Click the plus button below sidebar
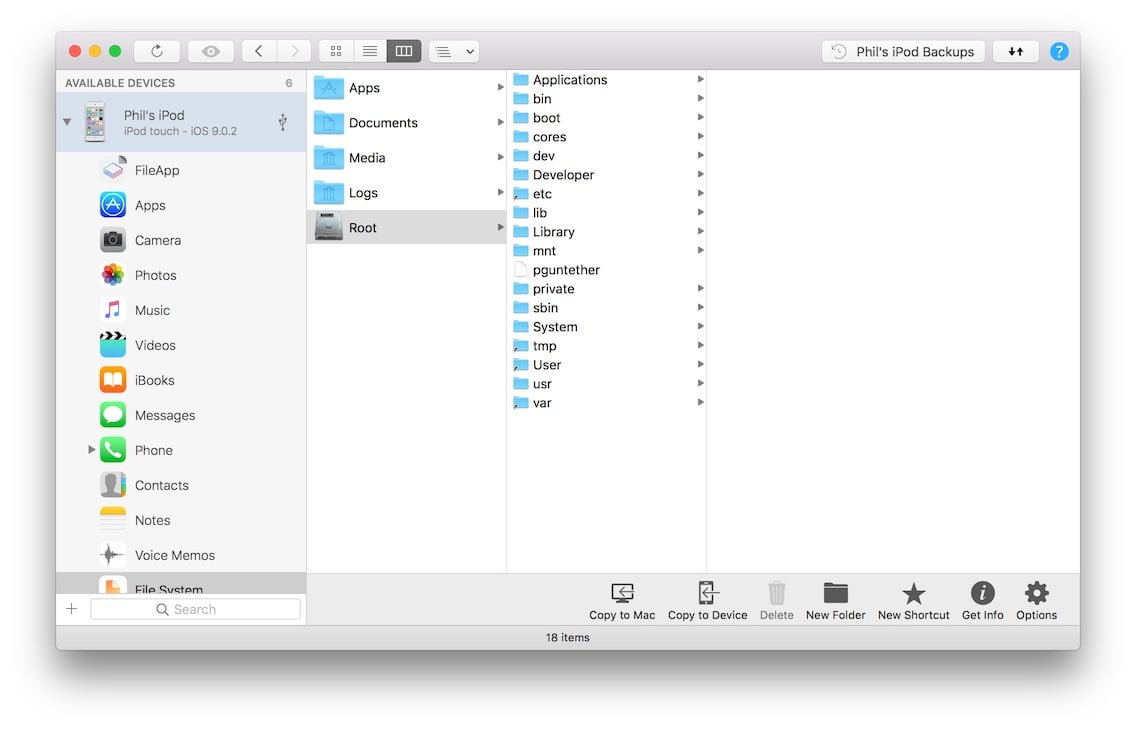1136x730 pixels. (72, 608)
